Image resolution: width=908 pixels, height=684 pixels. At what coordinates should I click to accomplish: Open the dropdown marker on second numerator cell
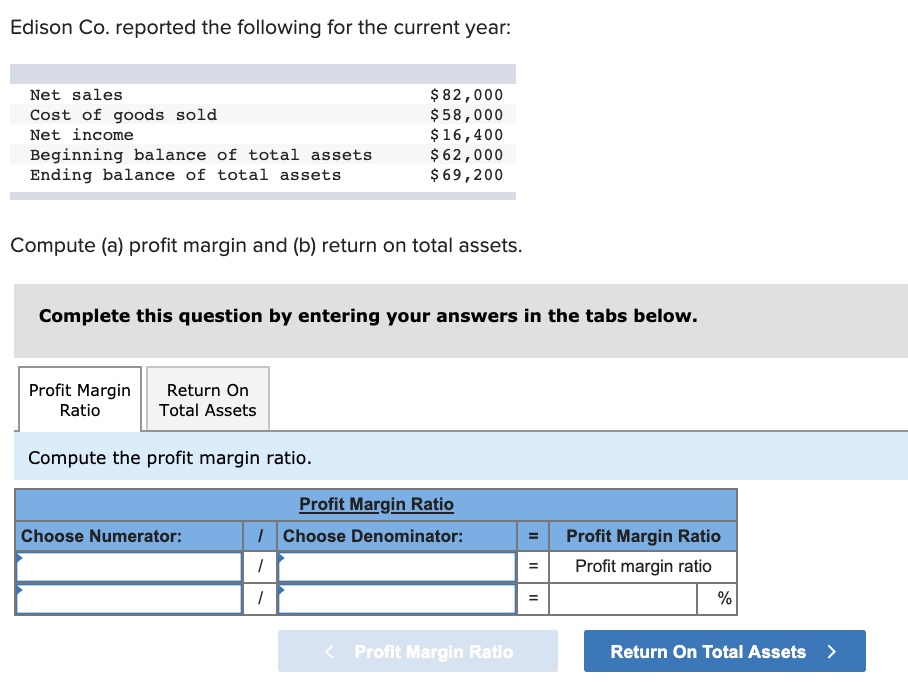(x=20, y=592)
